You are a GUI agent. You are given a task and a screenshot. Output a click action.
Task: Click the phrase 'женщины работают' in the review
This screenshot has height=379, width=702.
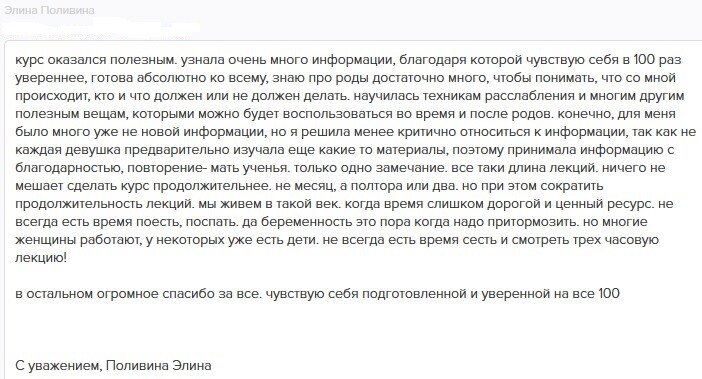click(78, 240)
